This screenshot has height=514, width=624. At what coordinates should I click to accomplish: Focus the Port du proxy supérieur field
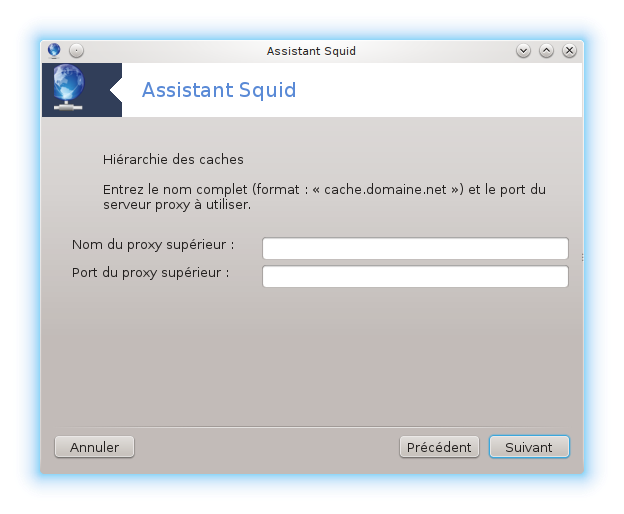[x=415, y=276]
